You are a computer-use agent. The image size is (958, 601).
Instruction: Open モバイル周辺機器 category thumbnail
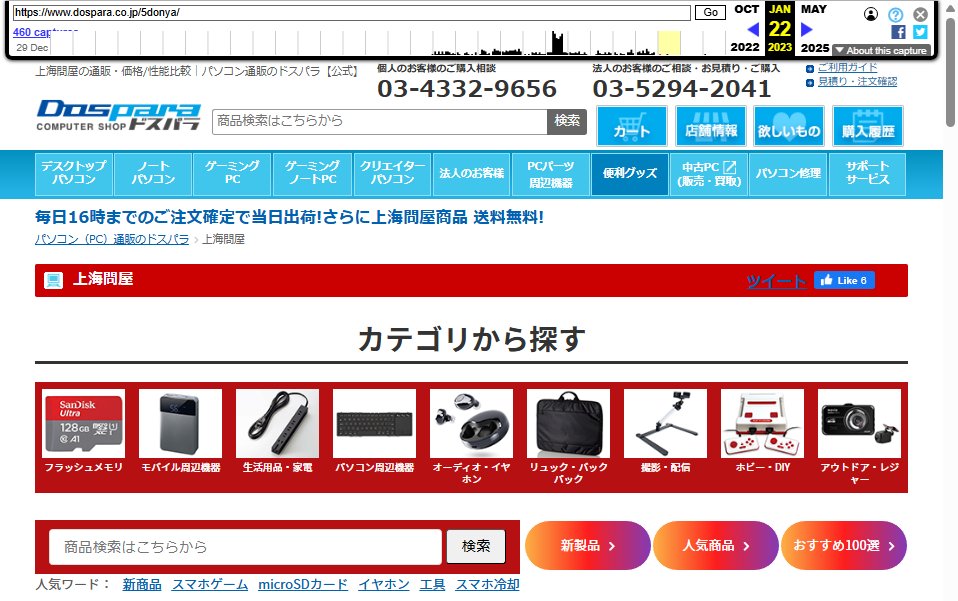[x=180, y=423]
